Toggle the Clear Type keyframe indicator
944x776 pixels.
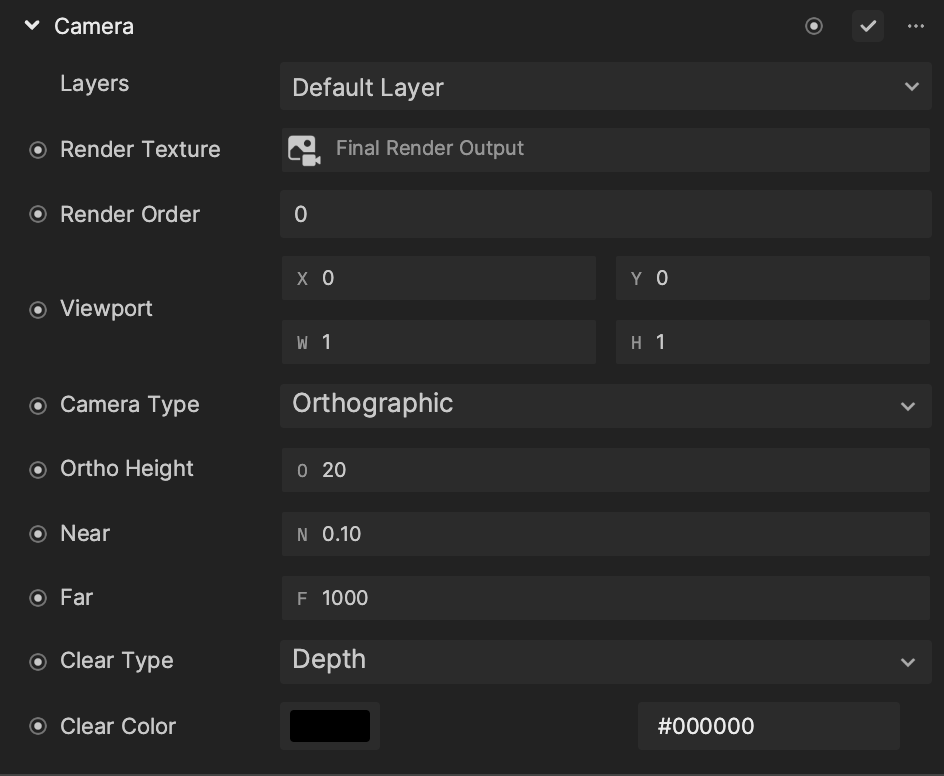click(x=38, y=662)
